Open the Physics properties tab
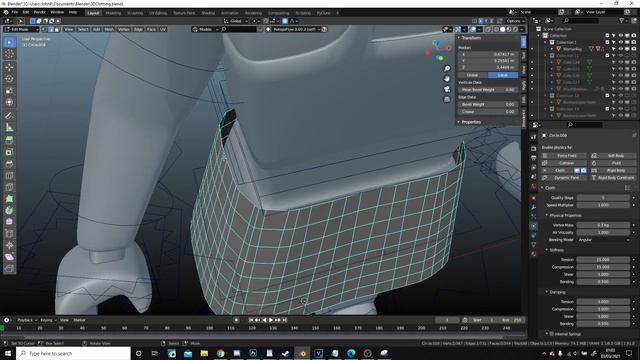 [x=533, y=226]
